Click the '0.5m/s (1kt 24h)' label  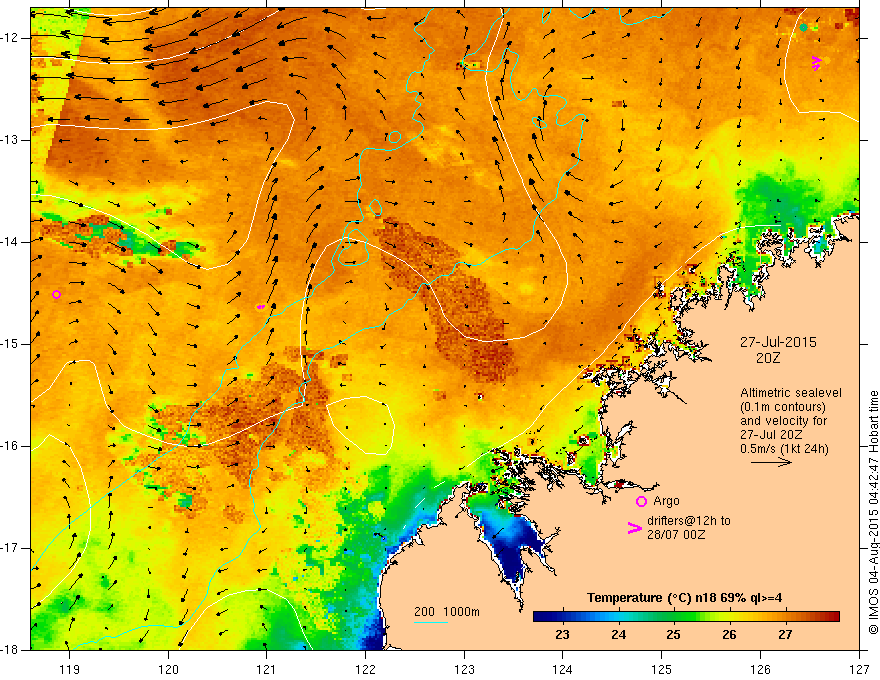click(x=784, y=448)
